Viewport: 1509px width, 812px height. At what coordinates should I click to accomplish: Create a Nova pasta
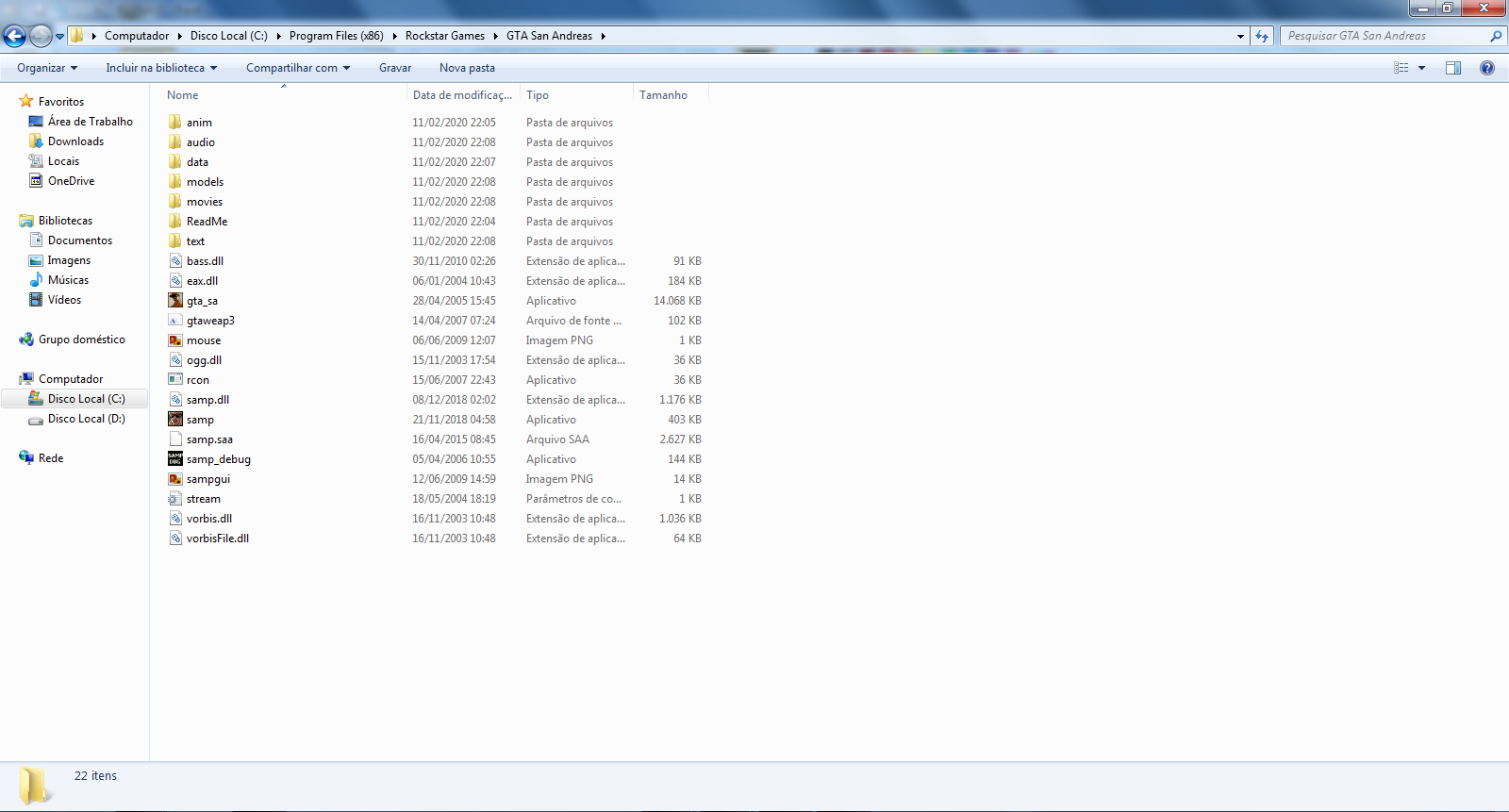[467, 68]
